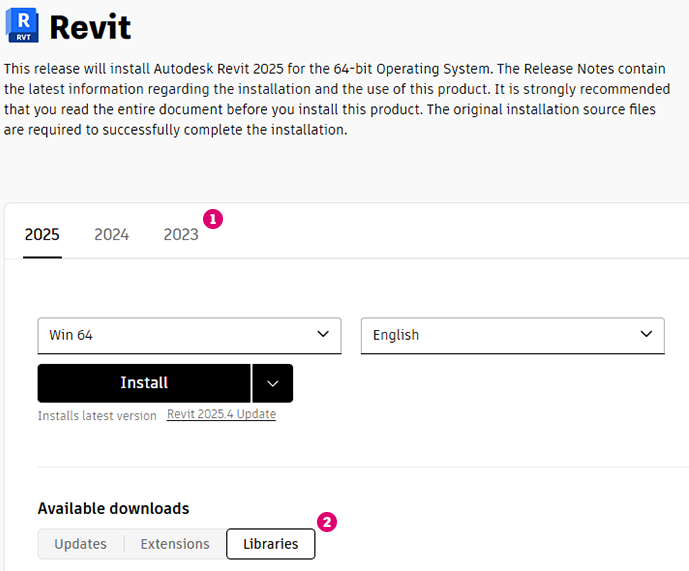Viewport: 689px width, 571px height.
Task: Select the Updates segment under Available downloads
Action: pos(81,544)
